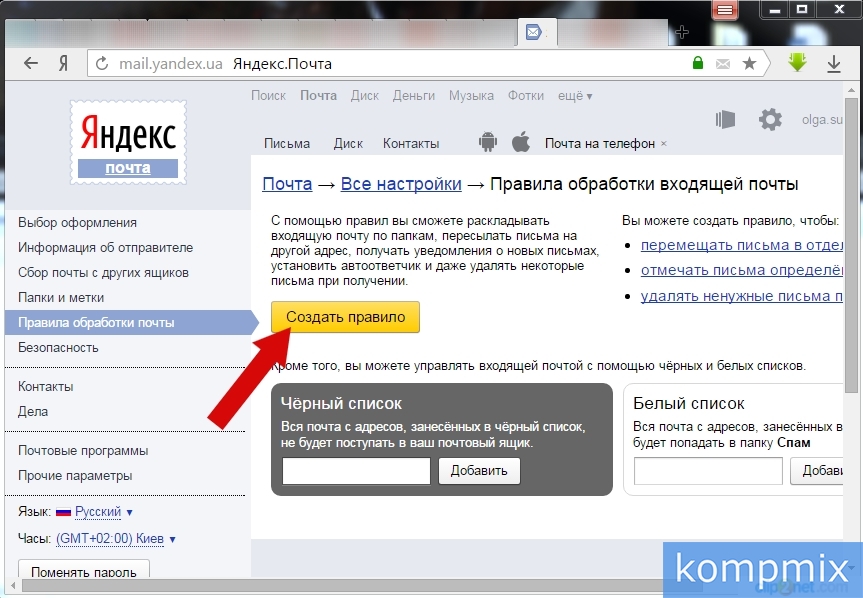Open 'Деньги' in the top service bar
Screen dimensions: 863x598
(414, 96)
